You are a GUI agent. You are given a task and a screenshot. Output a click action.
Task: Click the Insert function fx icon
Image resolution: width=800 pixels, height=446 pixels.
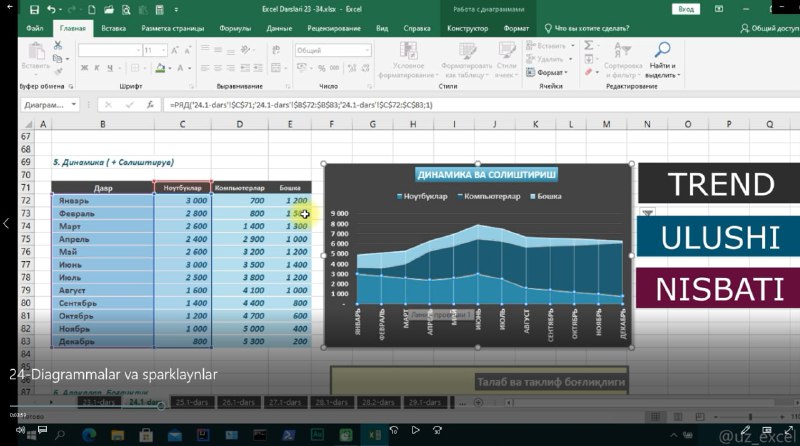[x=150, y=105]
